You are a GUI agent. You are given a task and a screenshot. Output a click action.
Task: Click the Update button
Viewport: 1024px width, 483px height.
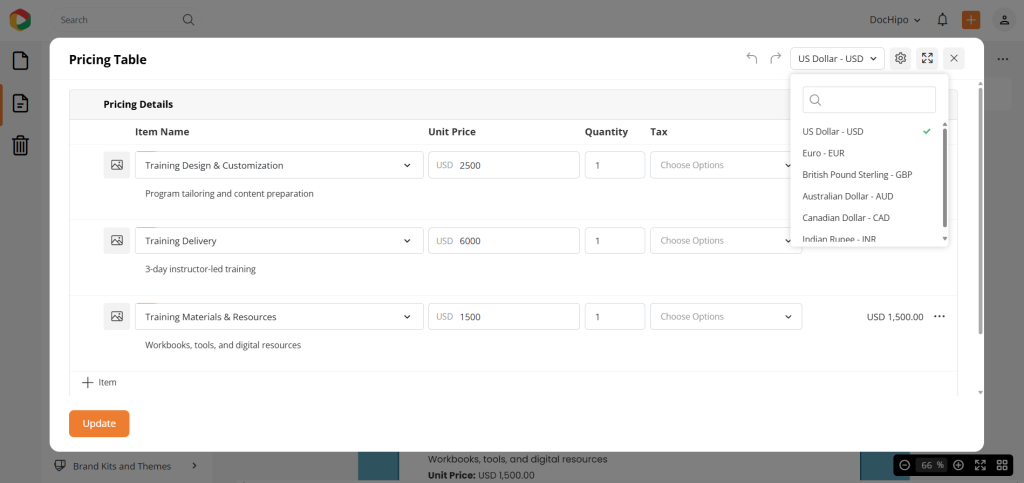99,423
